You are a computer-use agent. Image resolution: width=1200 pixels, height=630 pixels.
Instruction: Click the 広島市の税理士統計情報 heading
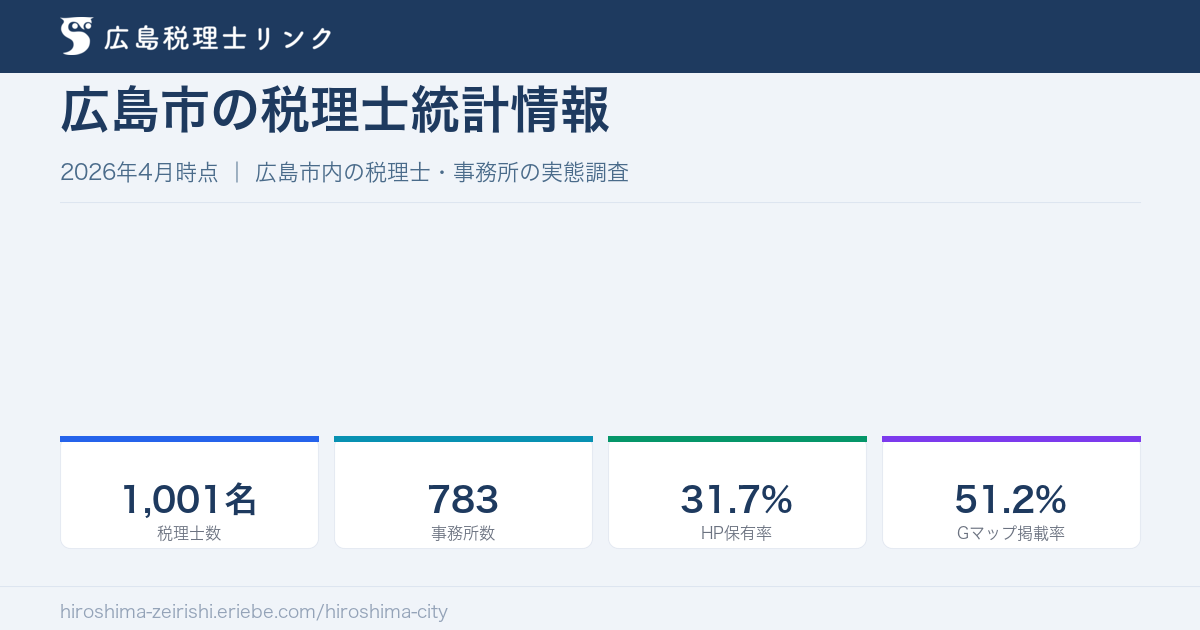(335, 111)
